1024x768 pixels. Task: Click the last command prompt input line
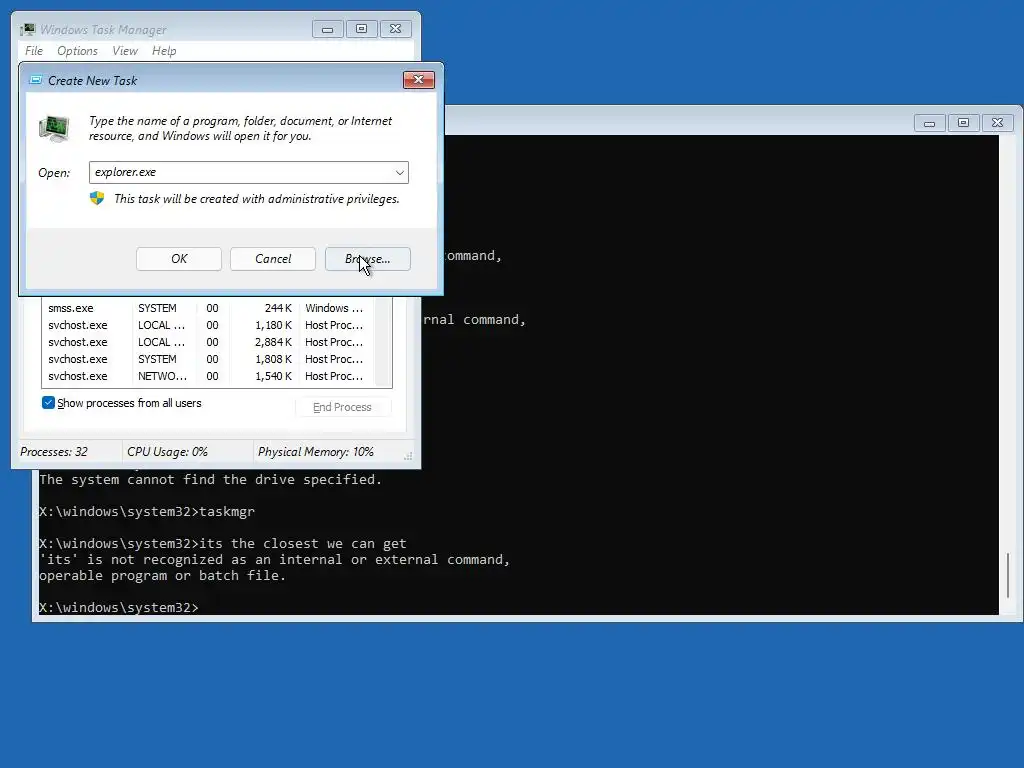(x=119, y=607)
